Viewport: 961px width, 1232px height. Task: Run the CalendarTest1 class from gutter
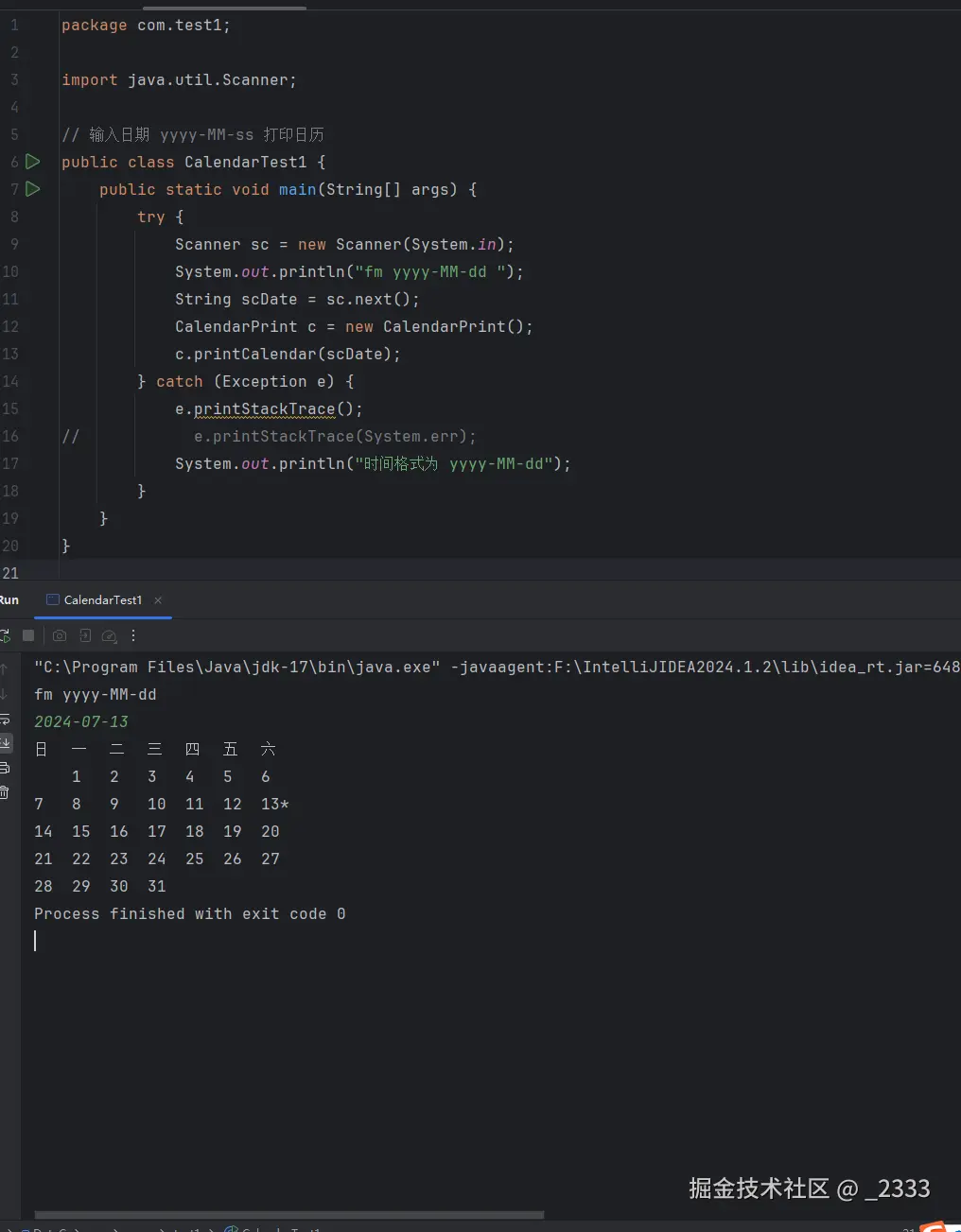click(x=33, y=162)
